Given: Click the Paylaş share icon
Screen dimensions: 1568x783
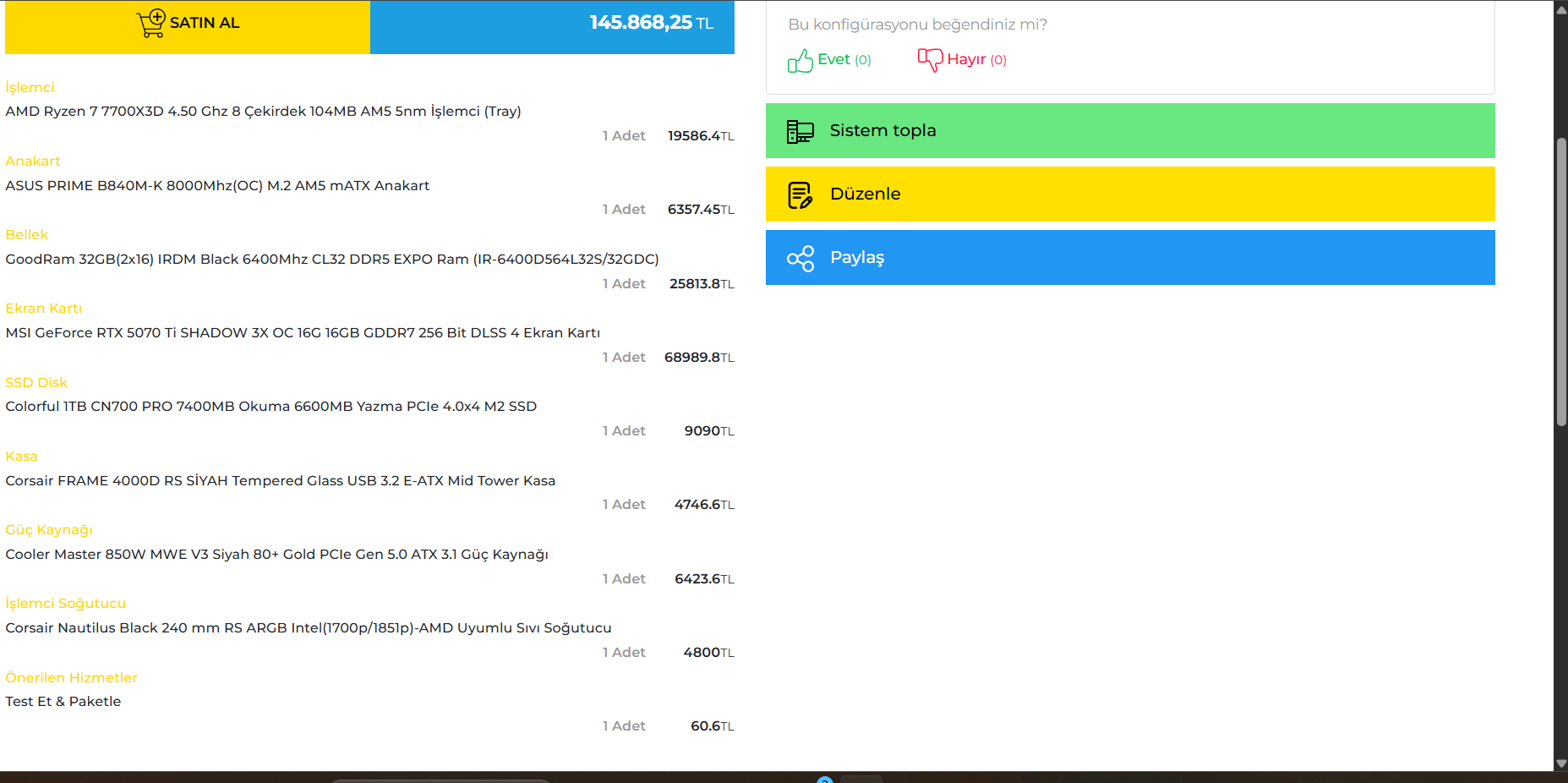Looking at the screenshot, I should tap(800, 258).
